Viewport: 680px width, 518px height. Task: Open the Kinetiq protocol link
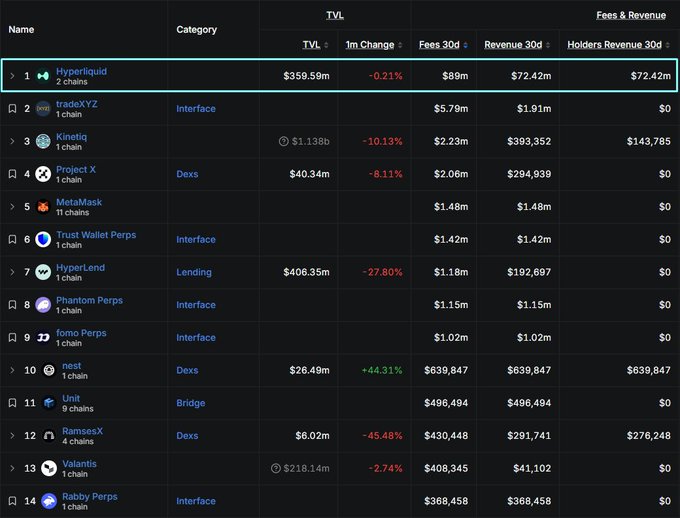(x=72, y=137)
